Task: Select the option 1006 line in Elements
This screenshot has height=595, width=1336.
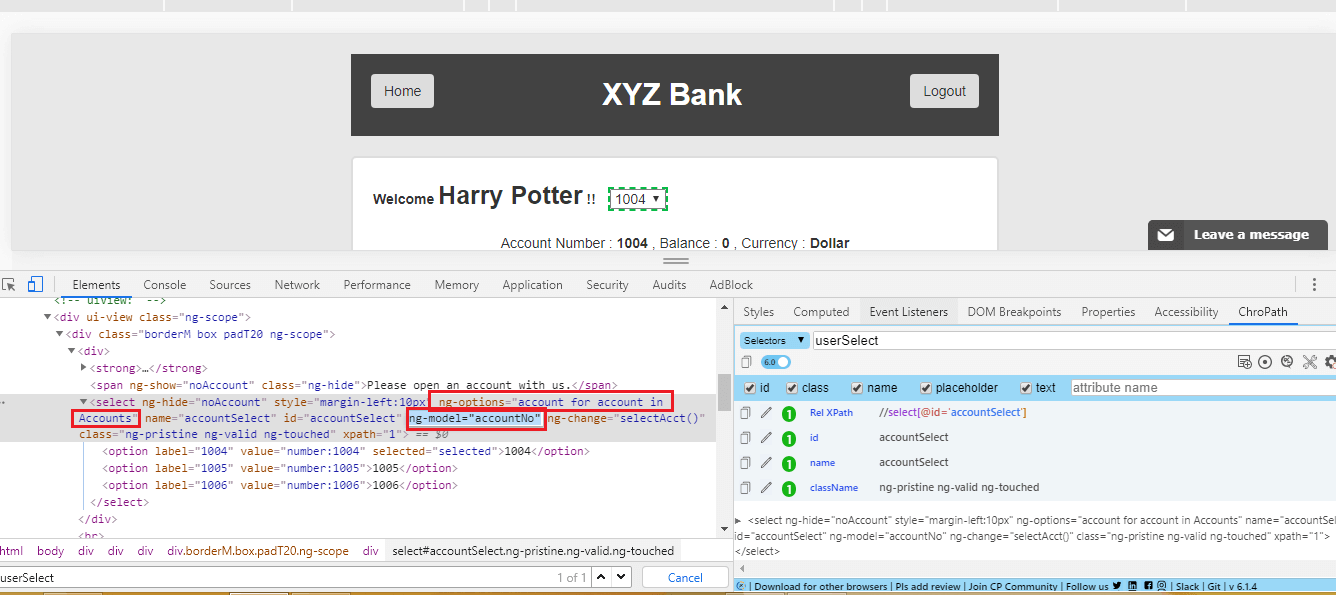Action: 279,485
